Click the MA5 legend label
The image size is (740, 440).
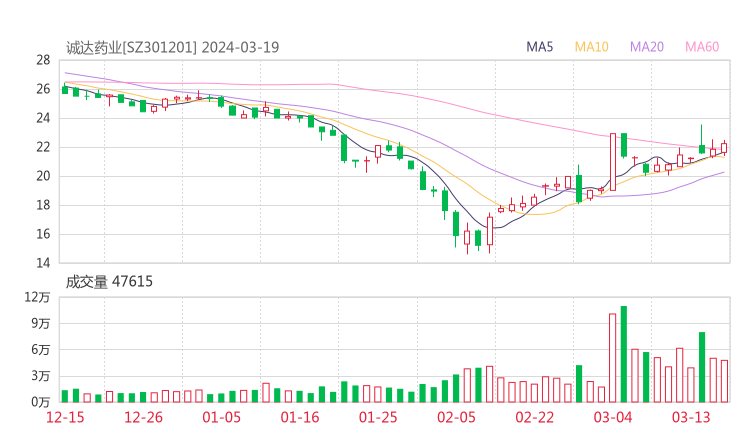(539, 47)
